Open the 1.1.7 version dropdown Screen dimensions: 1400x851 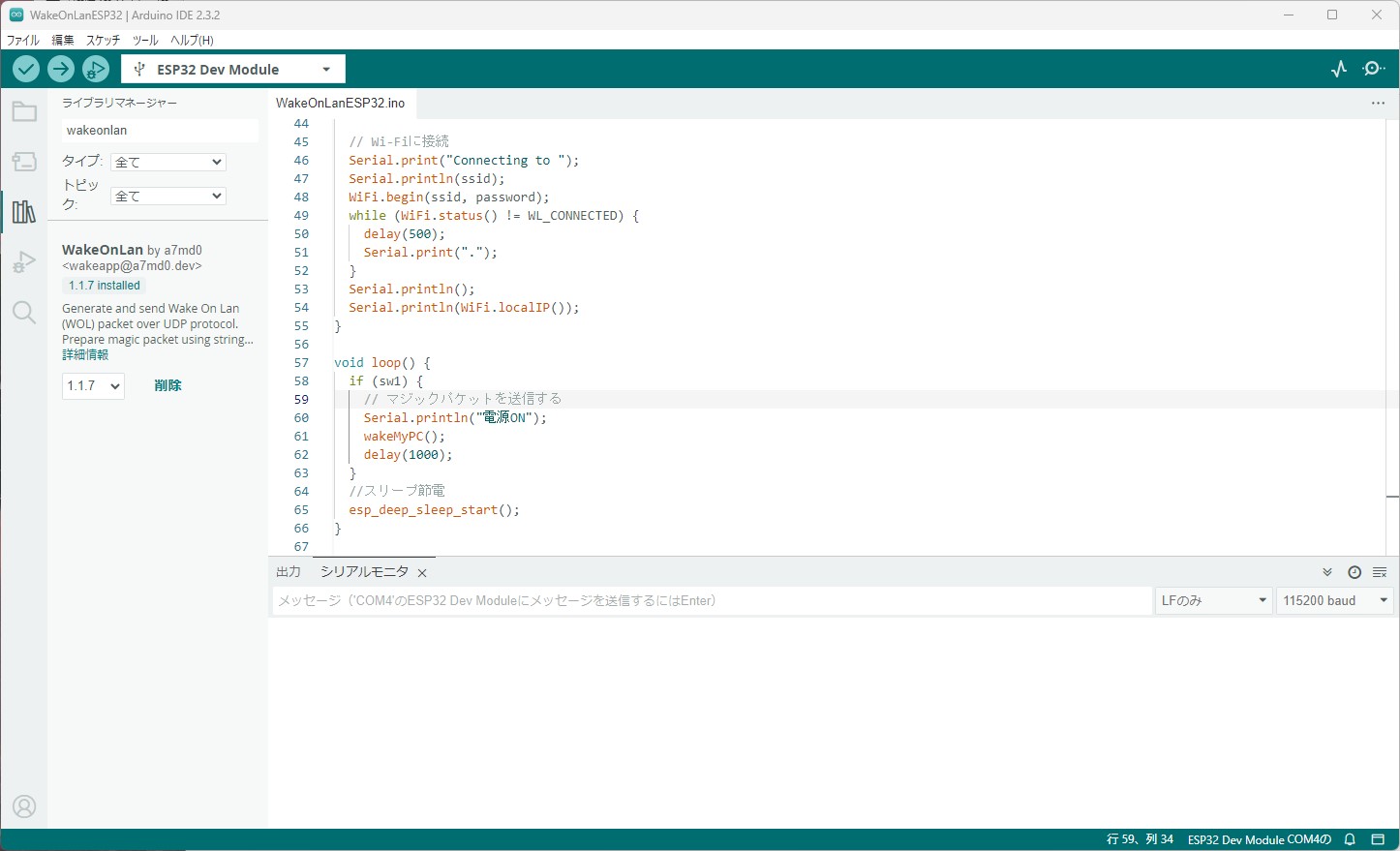[x=93, y=385]
